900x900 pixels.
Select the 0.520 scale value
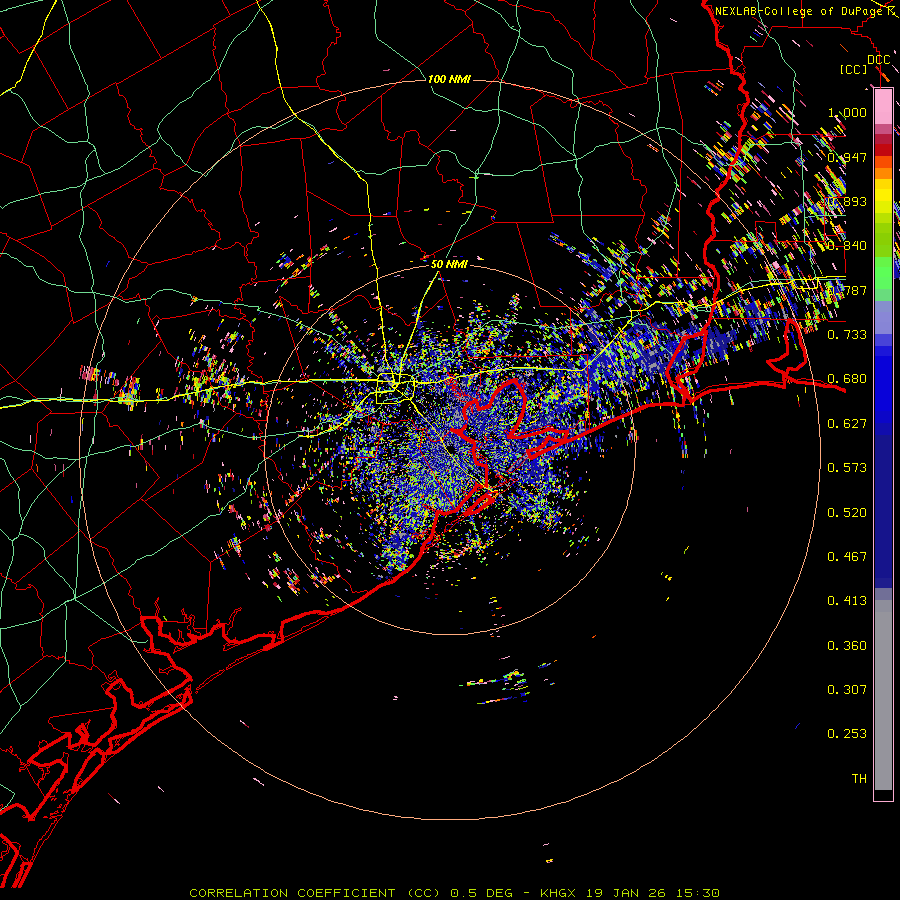point(847,512)
